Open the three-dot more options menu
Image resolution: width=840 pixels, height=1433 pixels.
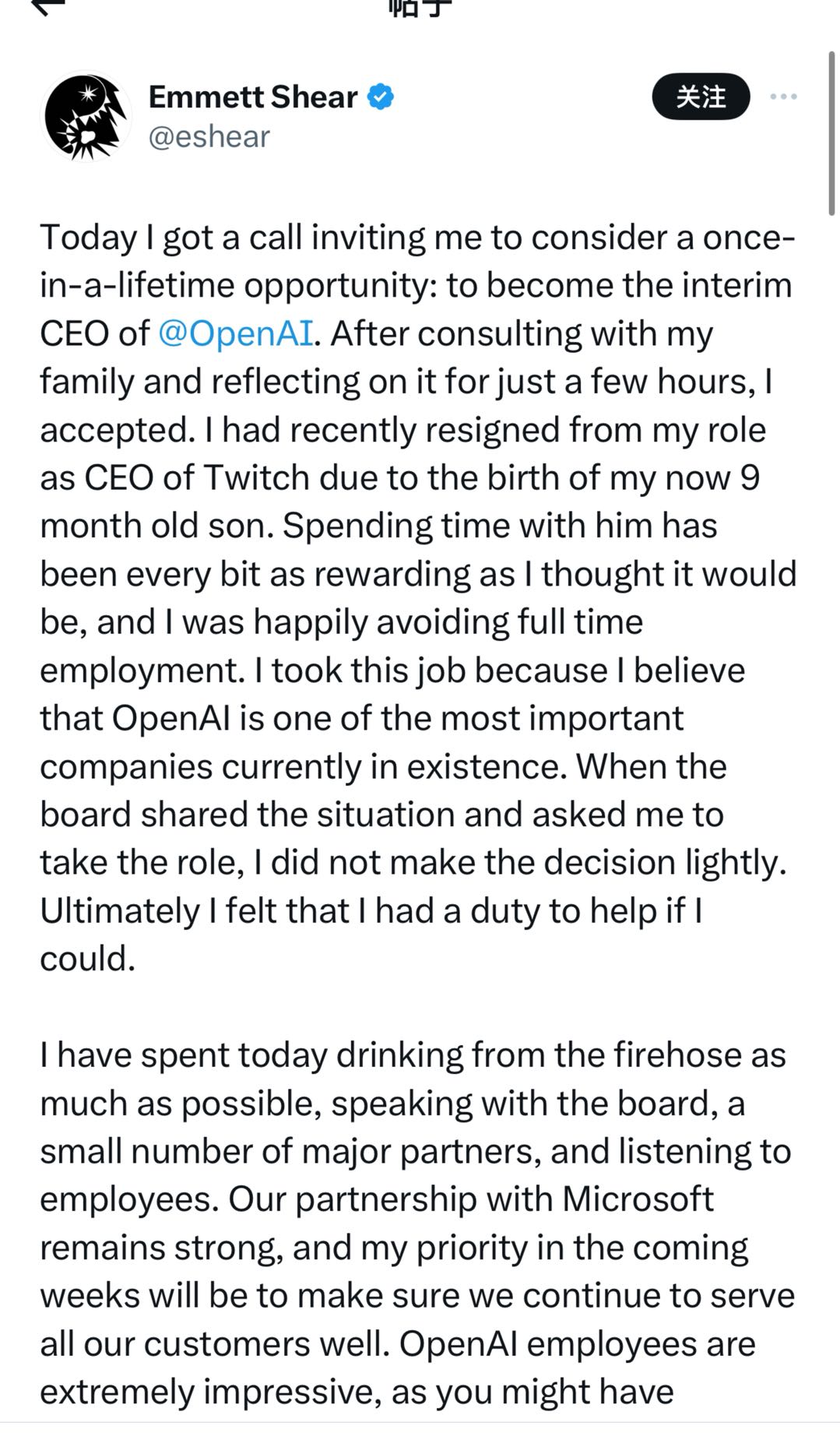pyautogui.click(x=783, y=97)
